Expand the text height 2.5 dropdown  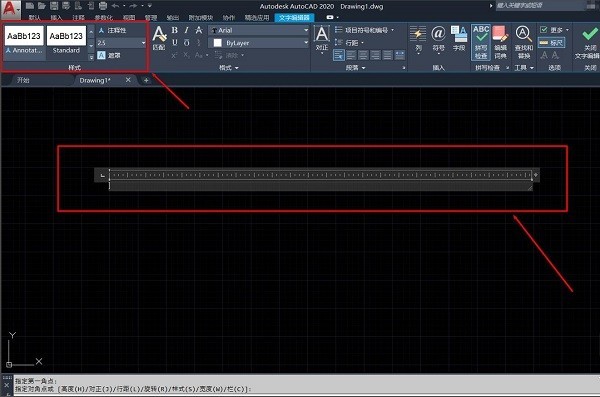click(x=121, y=43)
